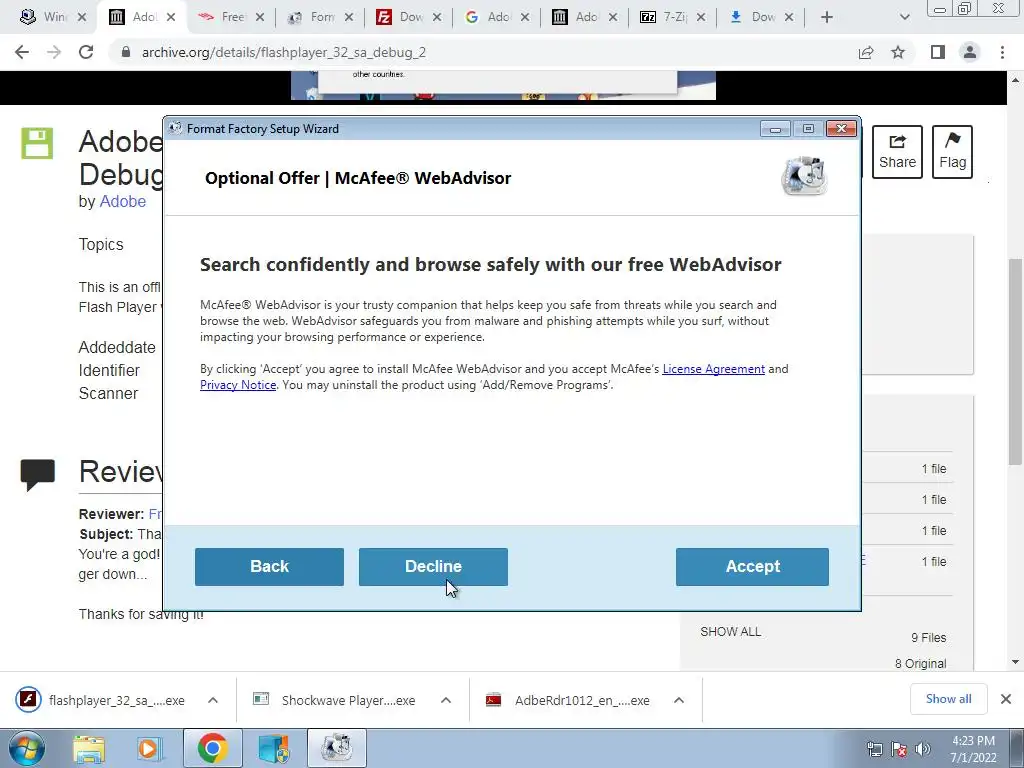
Task: Open Windows Explorer from taskbar
Action: click(x=89, y=748)
